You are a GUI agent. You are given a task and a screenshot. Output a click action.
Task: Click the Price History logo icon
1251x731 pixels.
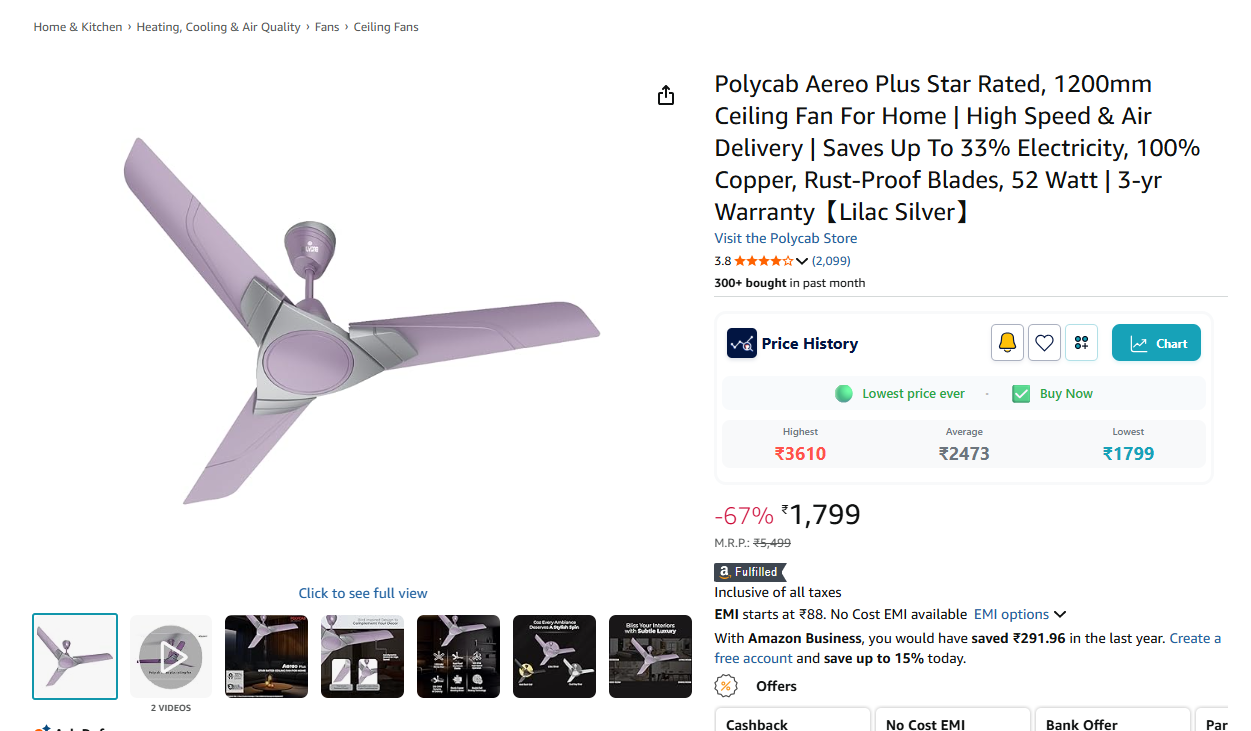pyautogui.click(x=741, y=343)
